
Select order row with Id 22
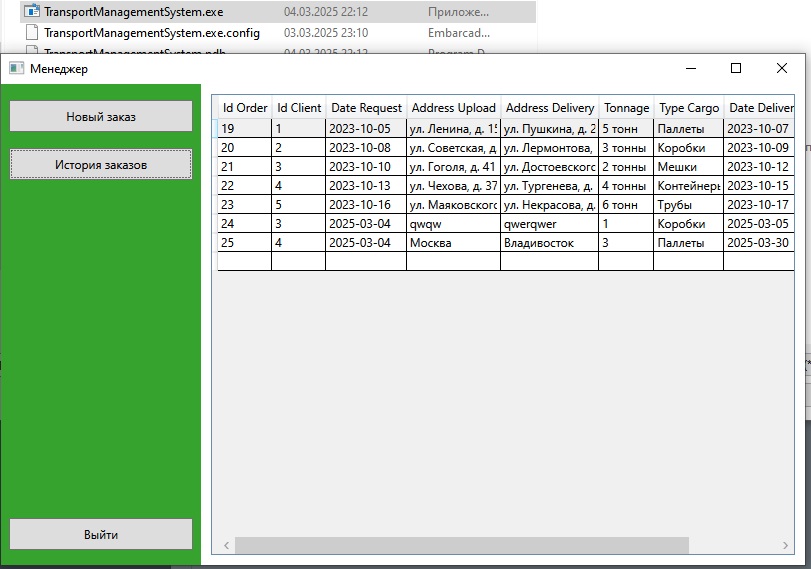click(244, 186)
